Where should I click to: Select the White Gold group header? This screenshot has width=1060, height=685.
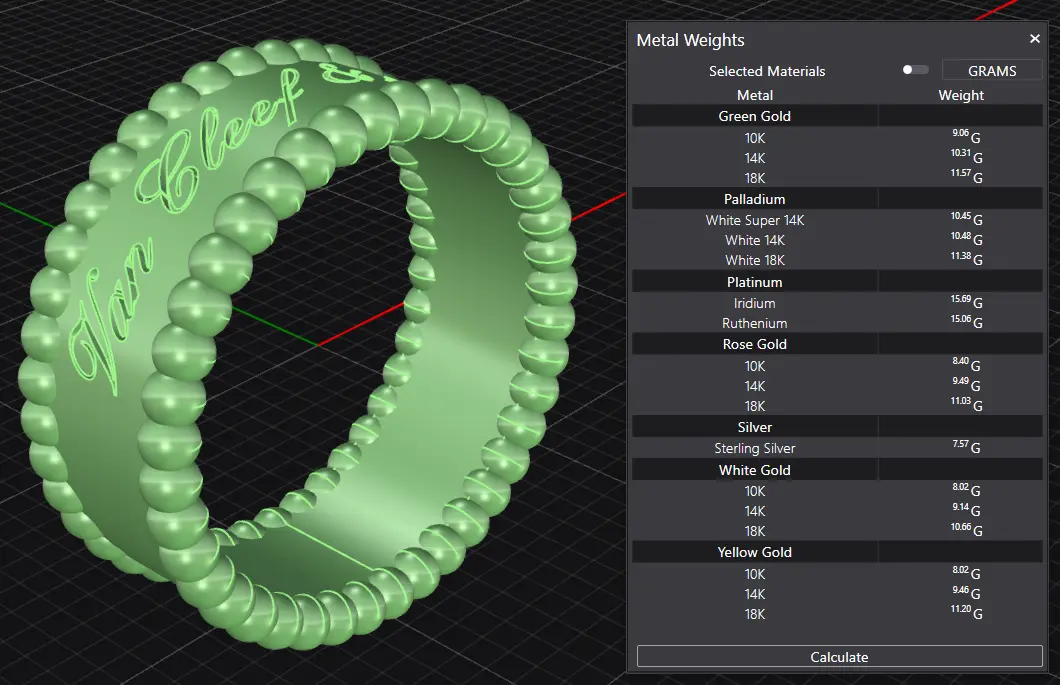[754, 470]
